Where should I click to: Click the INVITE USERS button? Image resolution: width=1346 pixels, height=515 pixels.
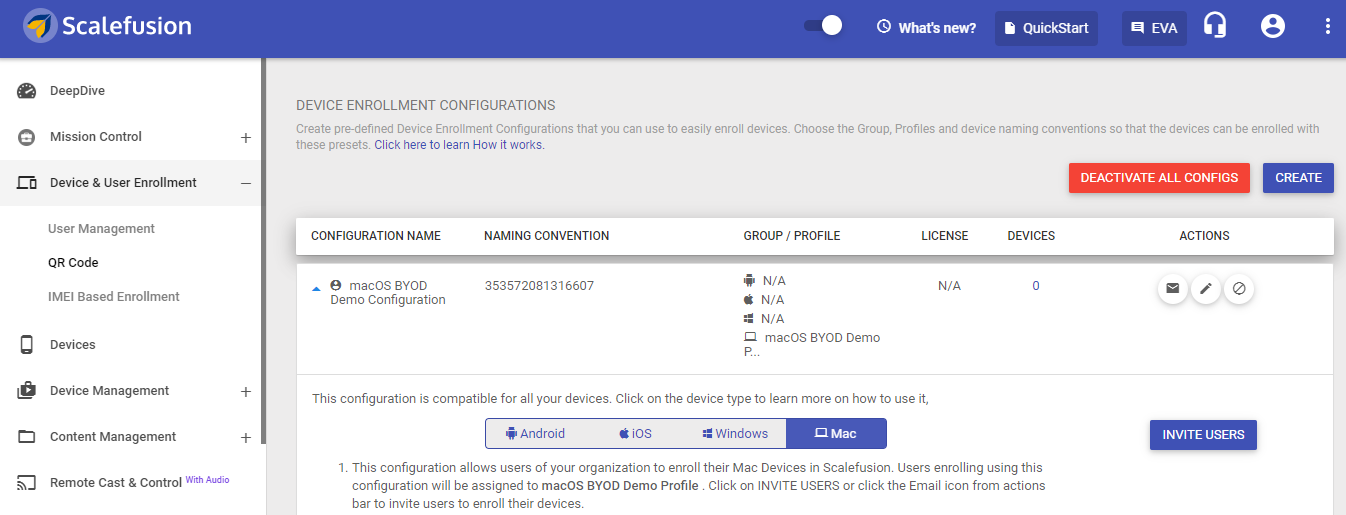pos(1203,435)
